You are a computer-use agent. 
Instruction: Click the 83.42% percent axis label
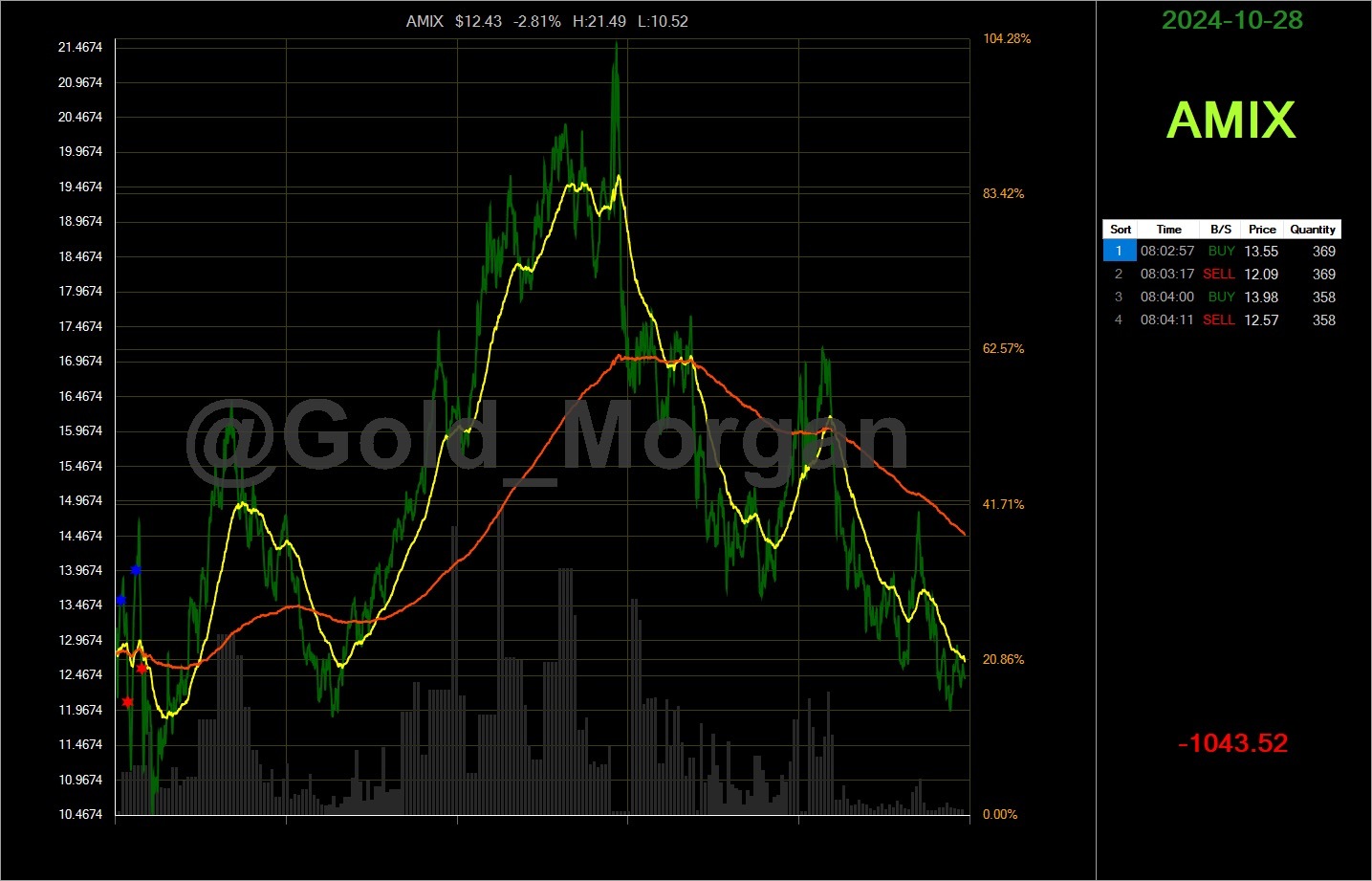[x=1003, y=193]
